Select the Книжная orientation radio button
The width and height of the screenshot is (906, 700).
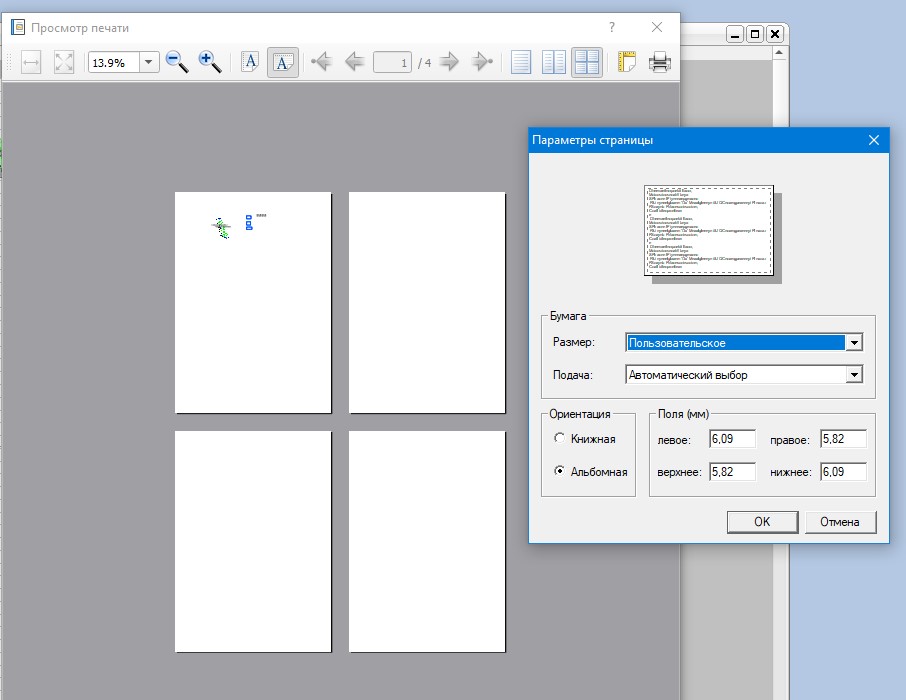click(x=559, y=439)
